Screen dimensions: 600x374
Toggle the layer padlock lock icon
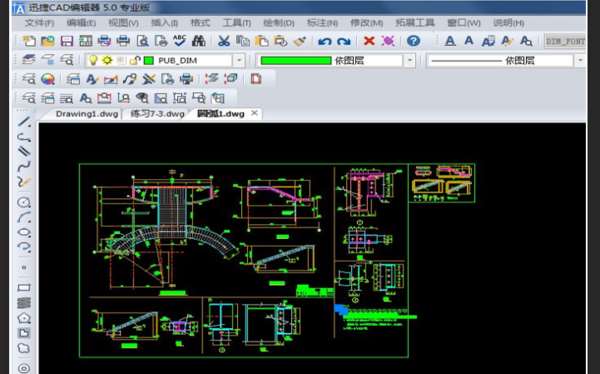tap(135, 60)
